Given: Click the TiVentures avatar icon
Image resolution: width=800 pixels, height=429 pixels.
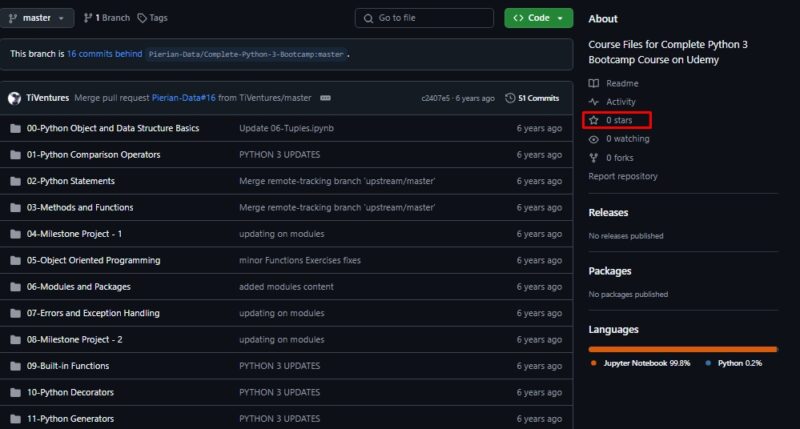Looking at the screenshot, I should click(14, 98).
